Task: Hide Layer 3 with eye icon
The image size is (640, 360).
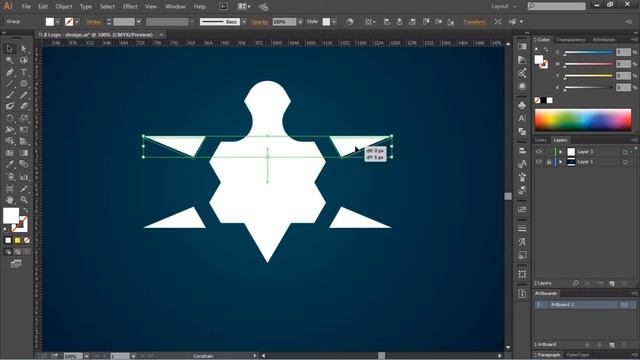Action: point(539,151)
